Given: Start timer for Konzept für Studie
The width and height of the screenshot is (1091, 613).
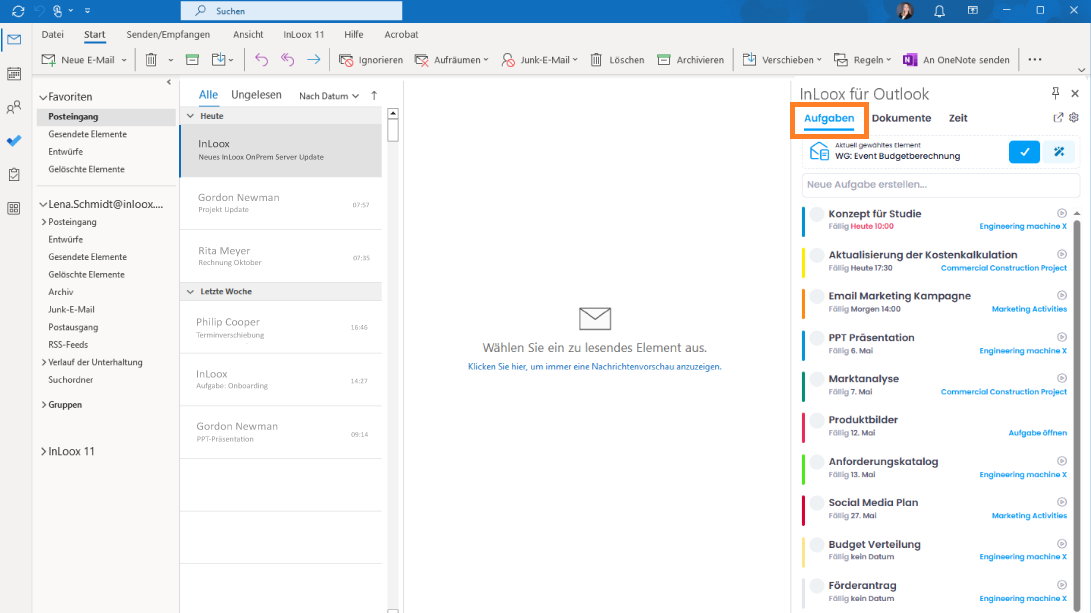Looking at the screenshot, I should 1062,214.
